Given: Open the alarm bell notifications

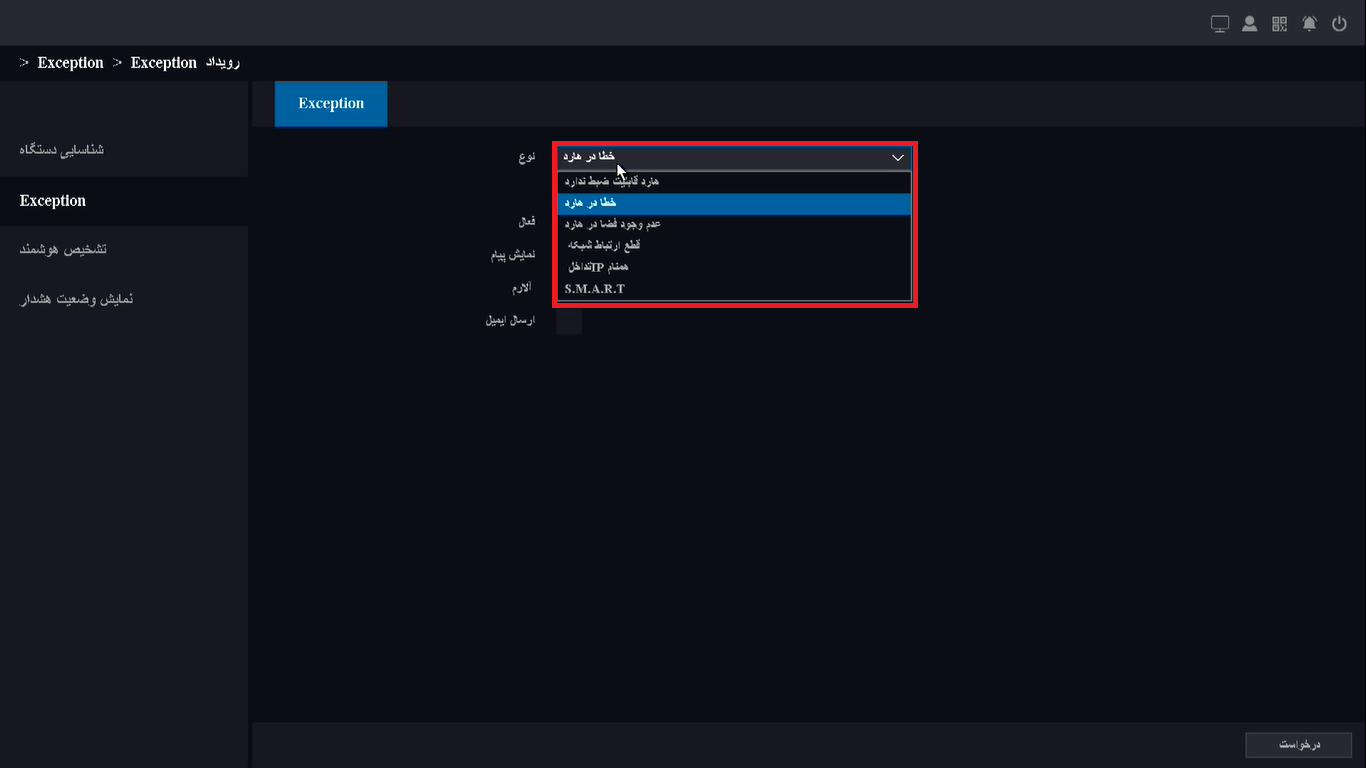Looking at the screenshot, I should (1310, 24).
